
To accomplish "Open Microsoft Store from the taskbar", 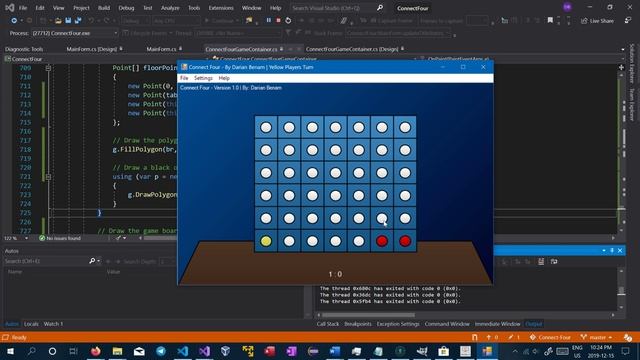I will [444, 351].
